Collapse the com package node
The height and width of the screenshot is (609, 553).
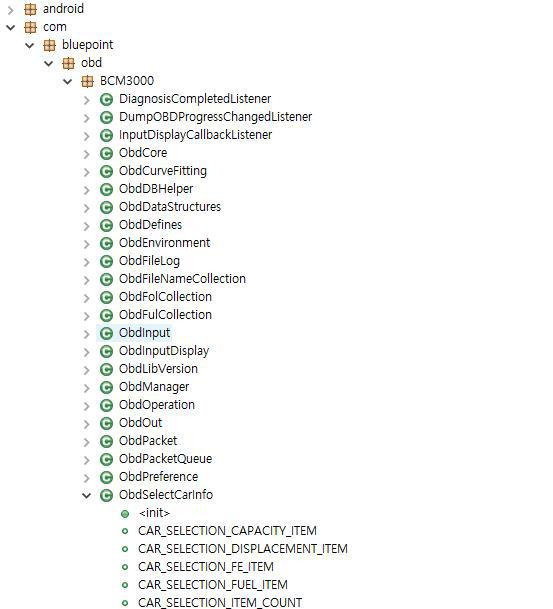[11, 28]
